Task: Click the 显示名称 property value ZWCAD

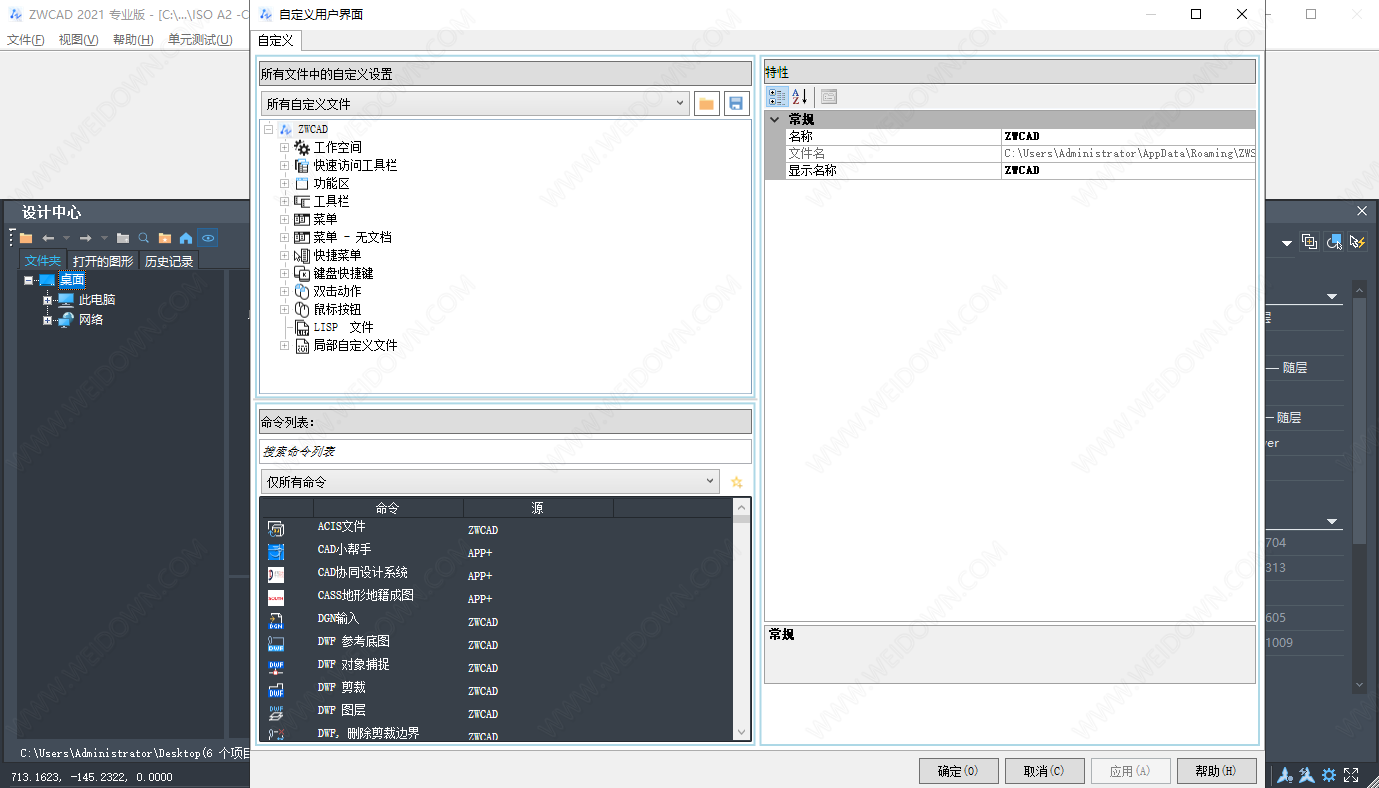Action: coord(1128,171)
